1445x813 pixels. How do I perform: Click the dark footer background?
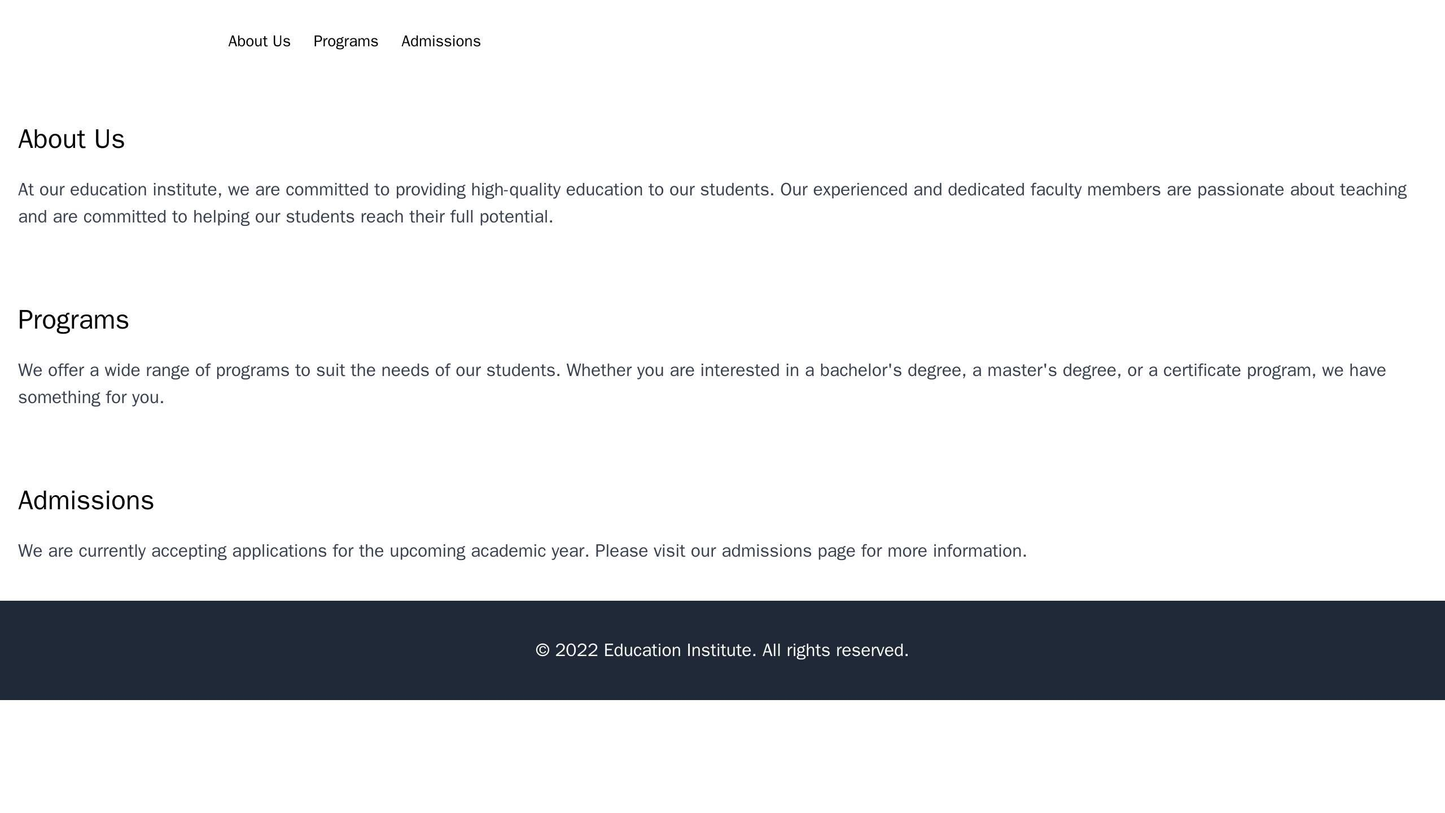tap(200, 620)
